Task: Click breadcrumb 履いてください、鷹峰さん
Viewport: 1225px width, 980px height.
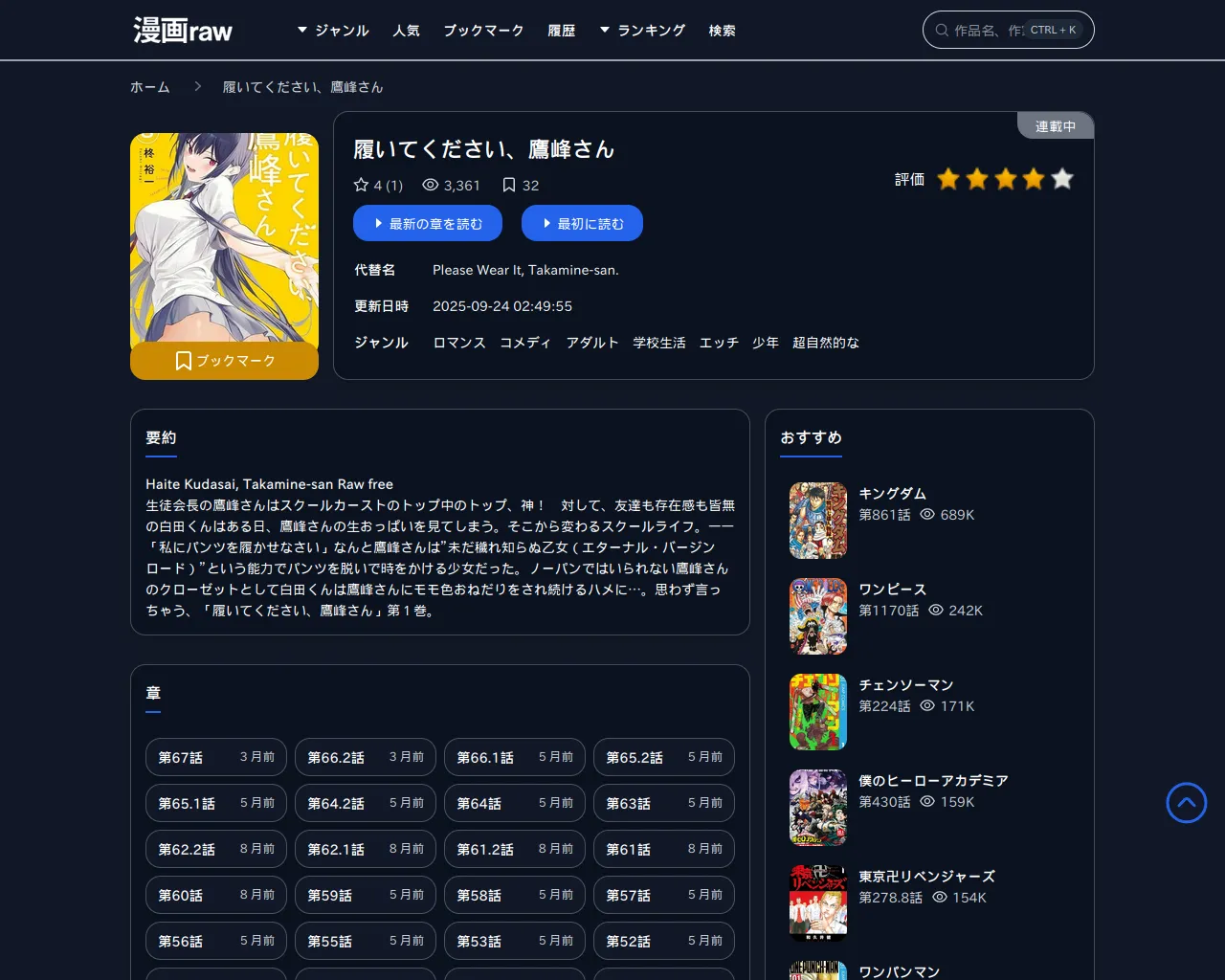Action: click(x=303, y=87)
